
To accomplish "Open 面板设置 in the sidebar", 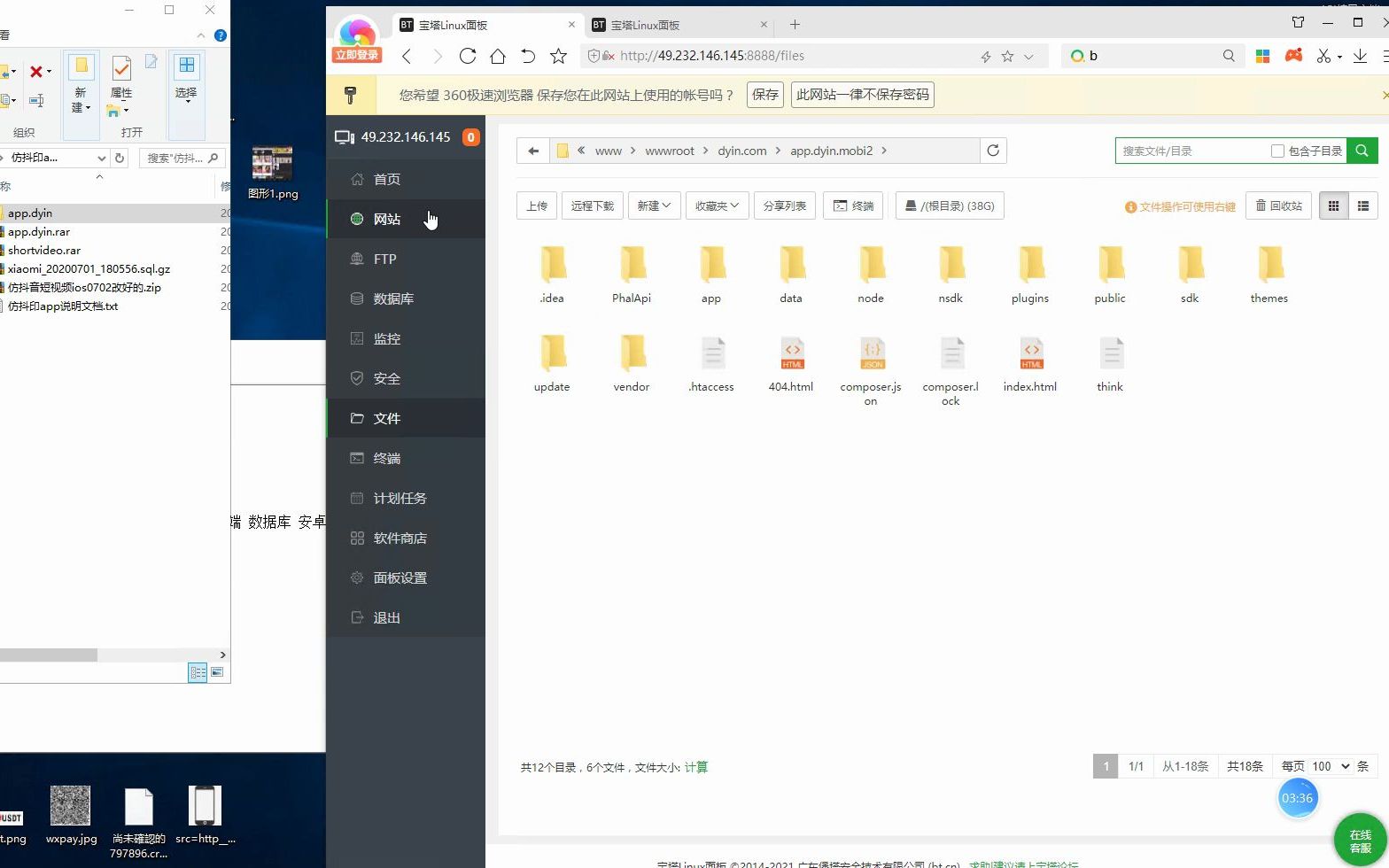I will (x=406, y=577).
